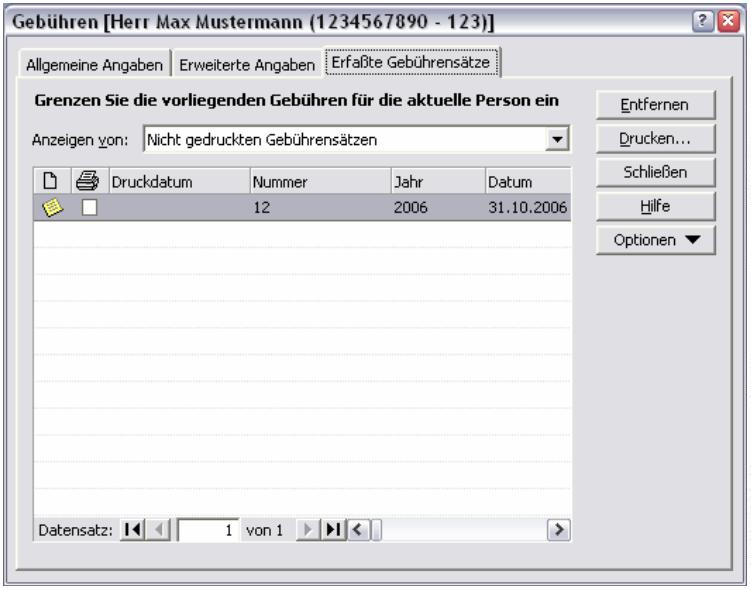
Task: Close the dialog with the Schließen button
Action: (x=656, y=172)
